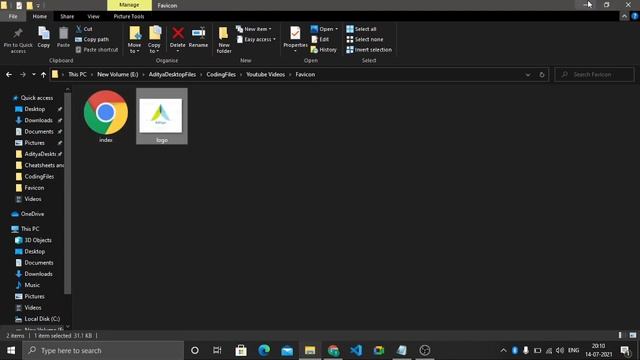Image resolution: width=640 pixels, height=360 pixels.
Task: Go back to previous folder
Action: coord(9,75)
